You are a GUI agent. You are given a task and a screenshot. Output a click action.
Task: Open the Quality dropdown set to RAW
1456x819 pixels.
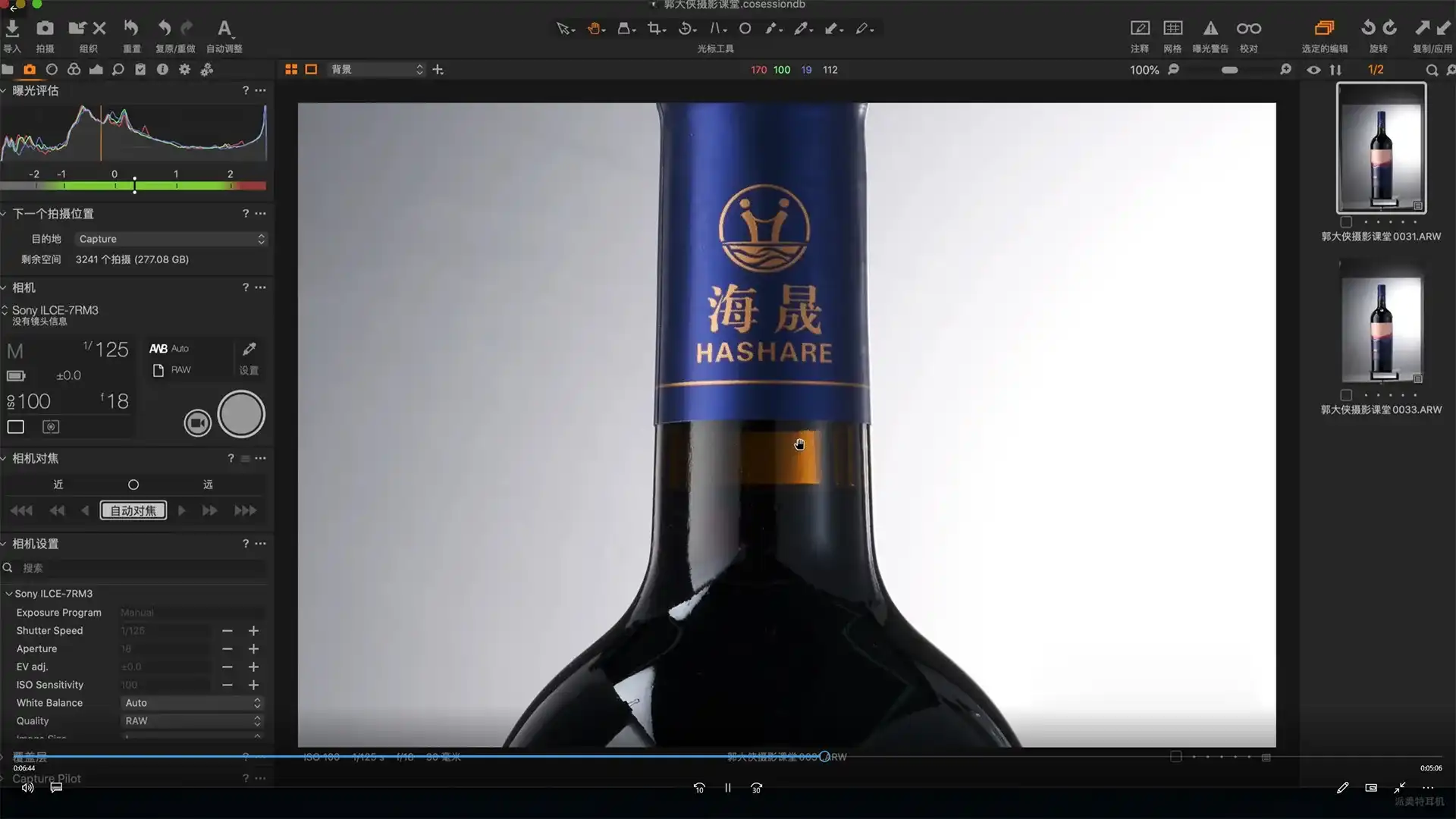[x=192, y=720]
